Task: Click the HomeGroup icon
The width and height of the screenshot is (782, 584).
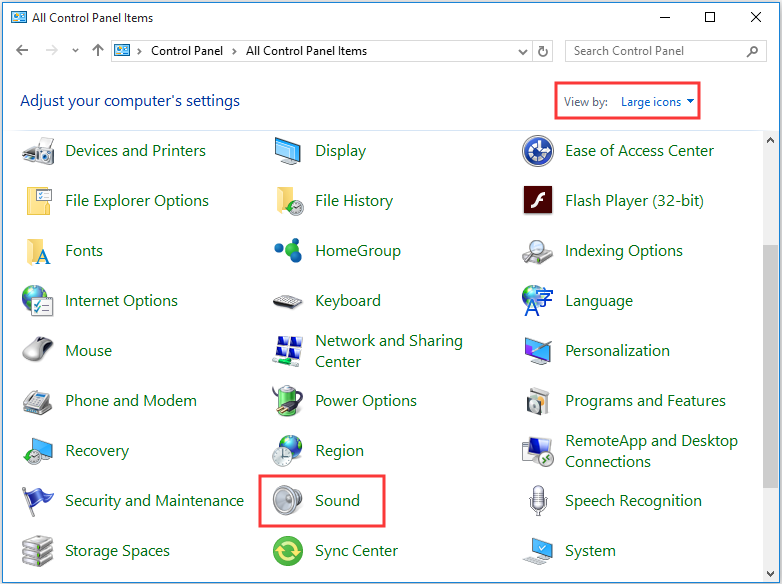Action: (288, 251)
